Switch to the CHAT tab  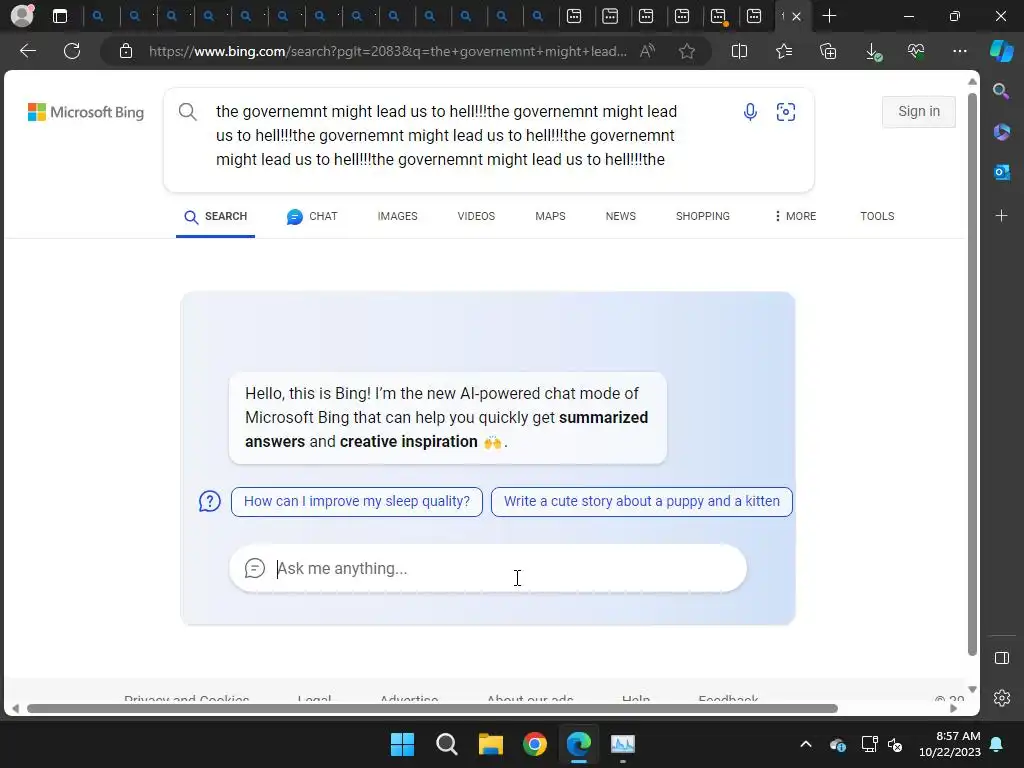tap(312, 217)
